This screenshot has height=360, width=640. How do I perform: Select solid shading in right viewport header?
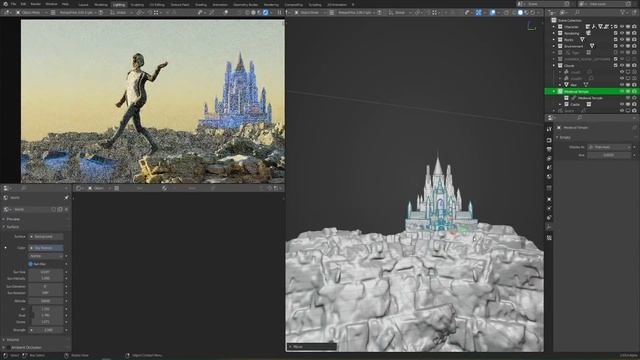[x=520, y=13]
